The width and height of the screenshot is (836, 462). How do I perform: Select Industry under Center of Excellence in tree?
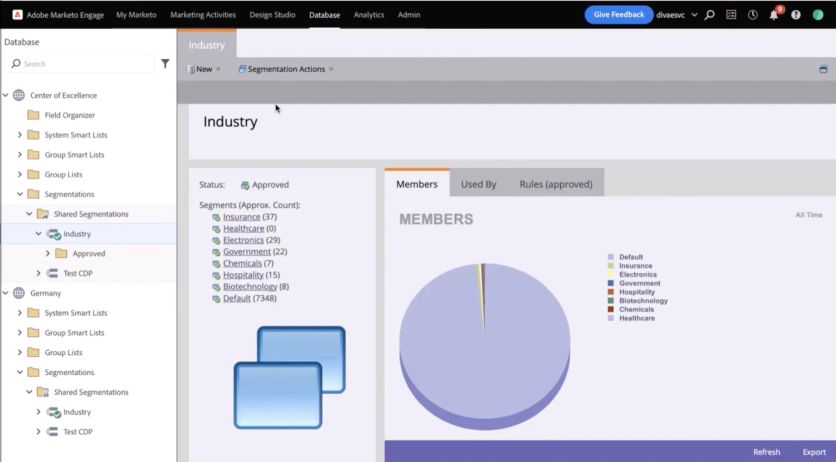(x=77, y=234)
